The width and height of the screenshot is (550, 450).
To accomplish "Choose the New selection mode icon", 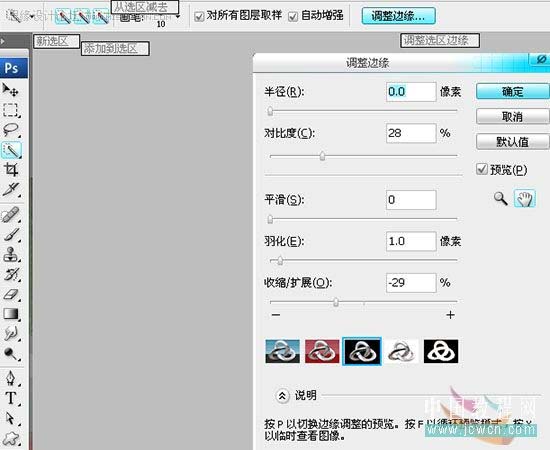I will click(x=63, y=16).
